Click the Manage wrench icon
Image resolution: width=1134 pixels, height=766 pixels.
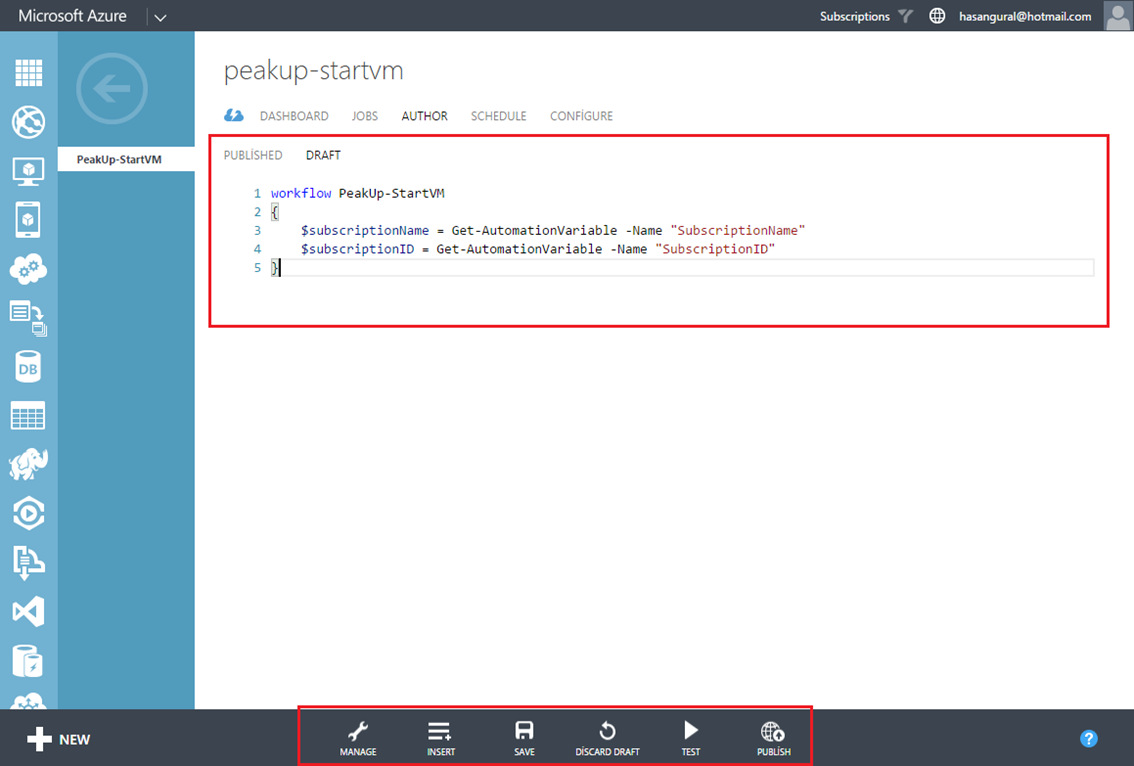tap(358, 739)
